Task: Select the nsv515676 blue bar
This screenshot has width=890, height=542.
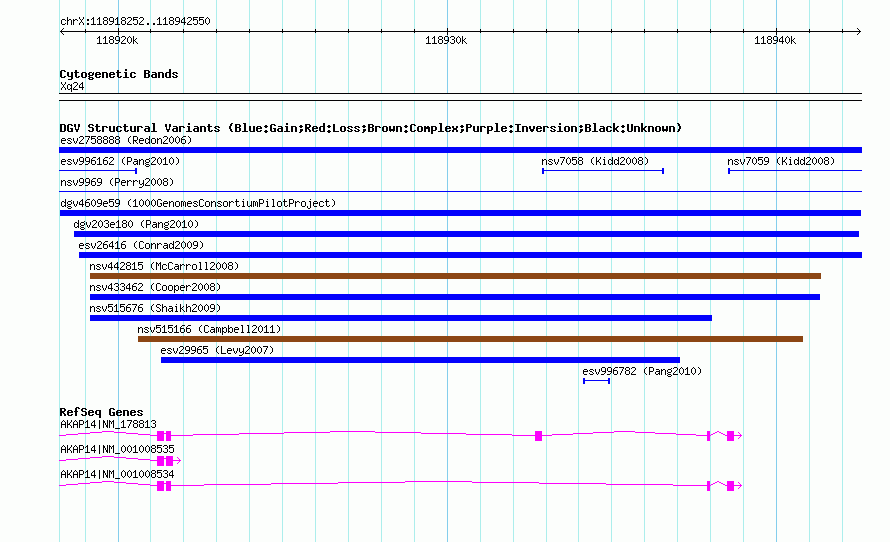Action: click(x=401, y=318)
